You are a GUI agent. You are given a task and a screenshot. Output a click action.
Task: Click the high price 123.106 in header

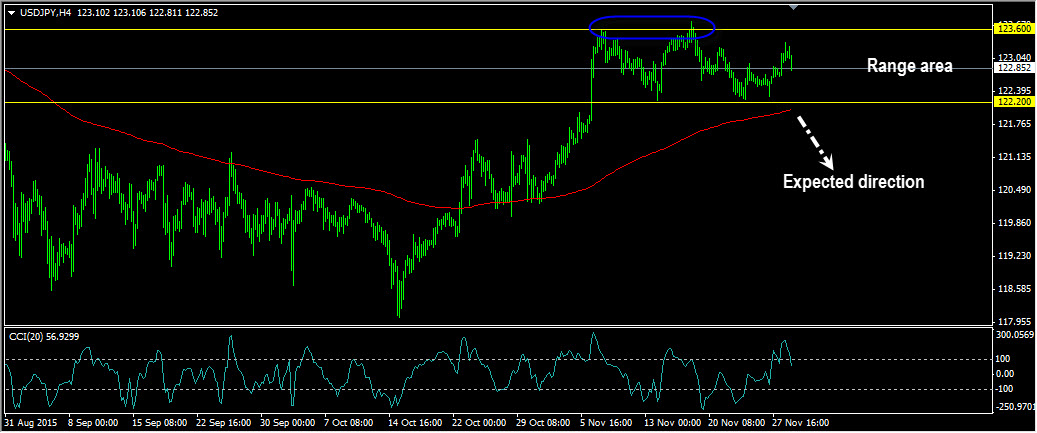point(130,13)
